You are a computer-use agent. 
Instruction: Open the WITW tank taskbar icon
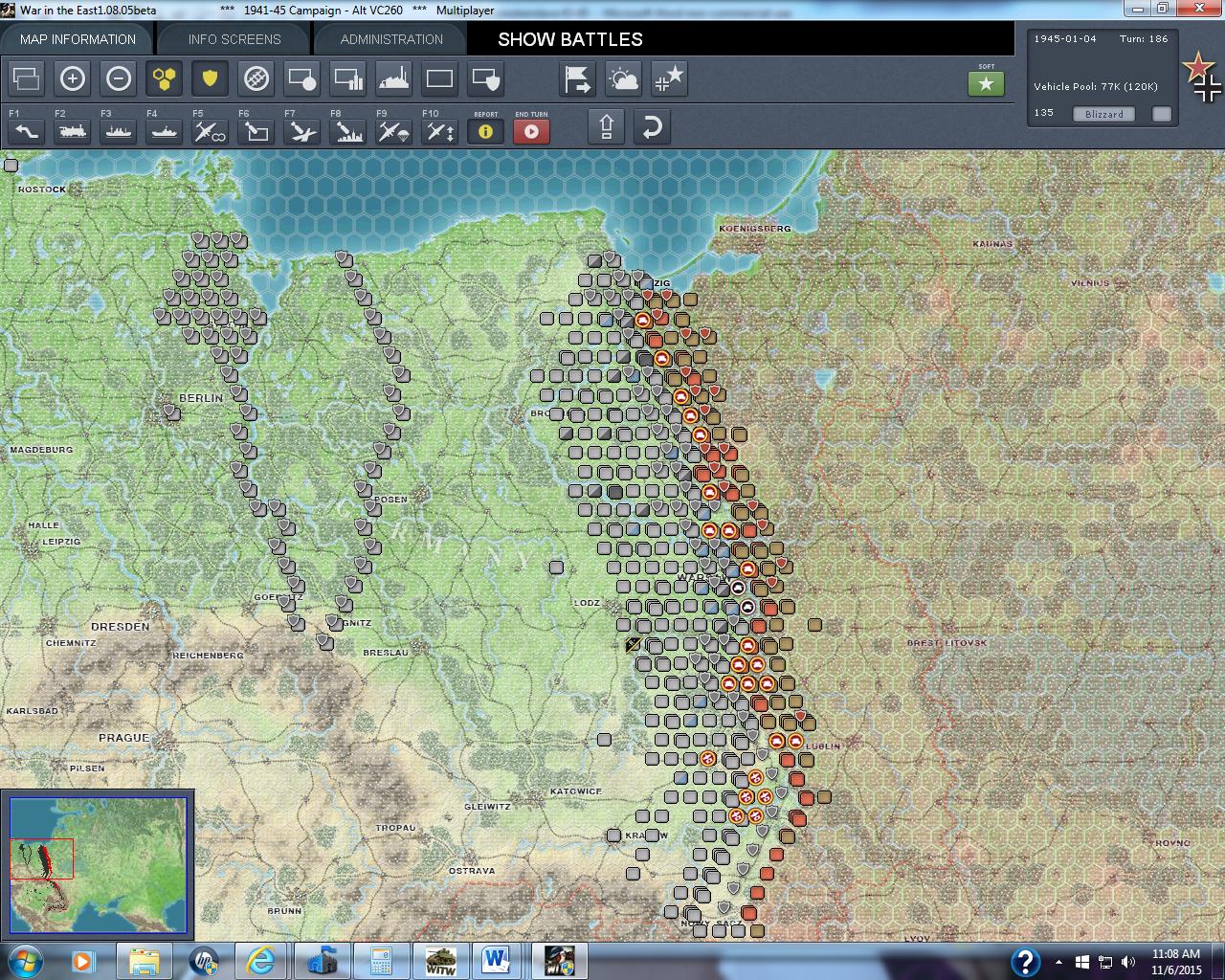pyautogui.click(x=440, y=961)
